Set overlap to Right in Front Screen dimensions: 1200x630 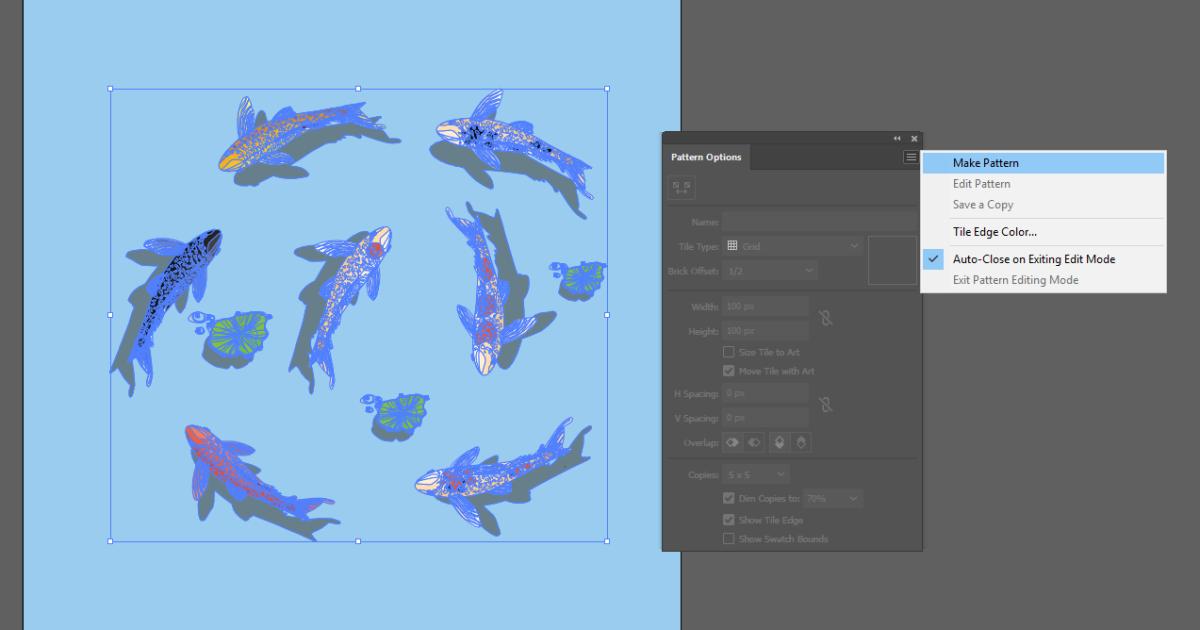753,442
